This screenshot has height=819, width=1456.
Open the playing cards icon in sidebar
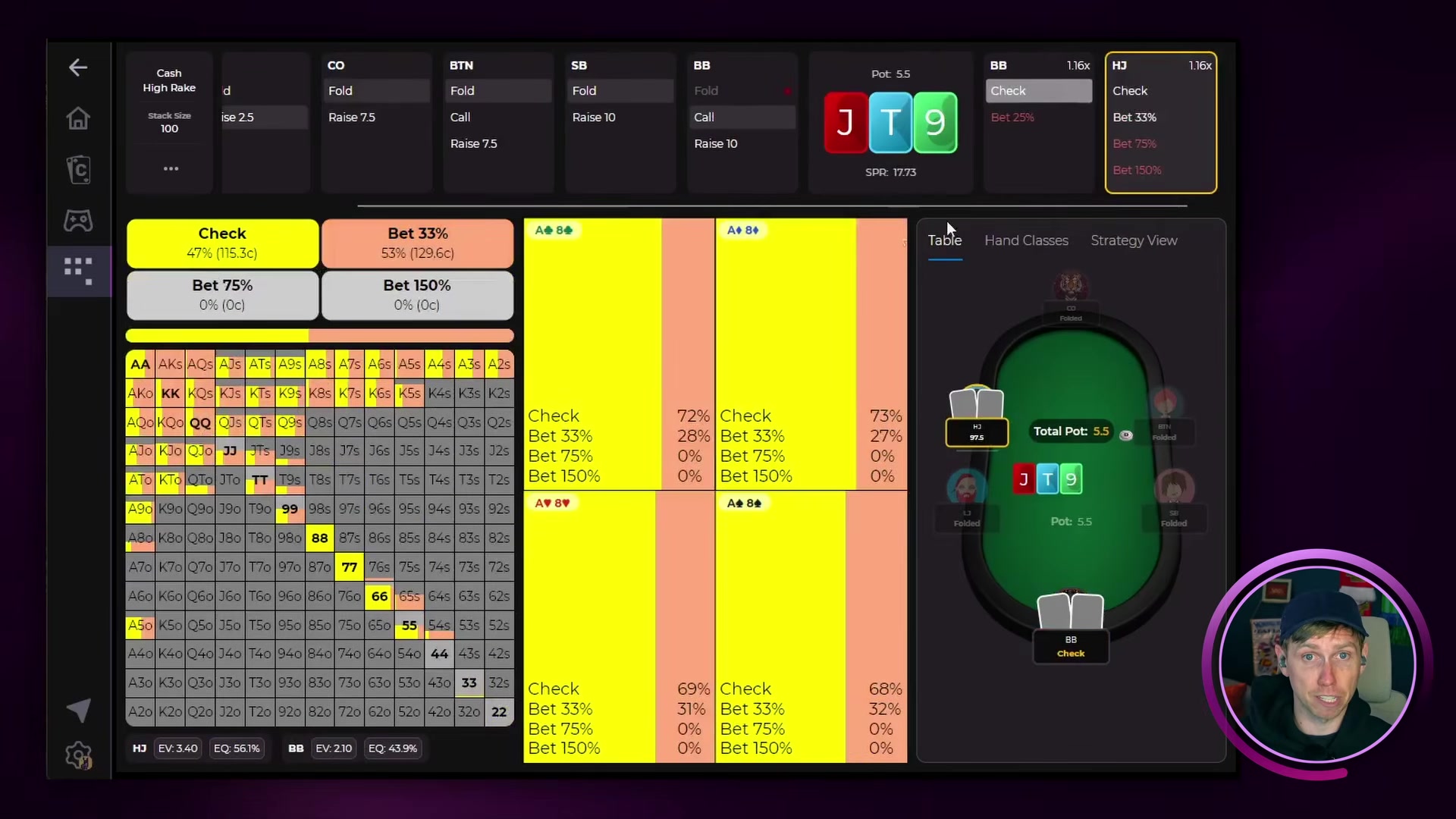tap(78, 169)
